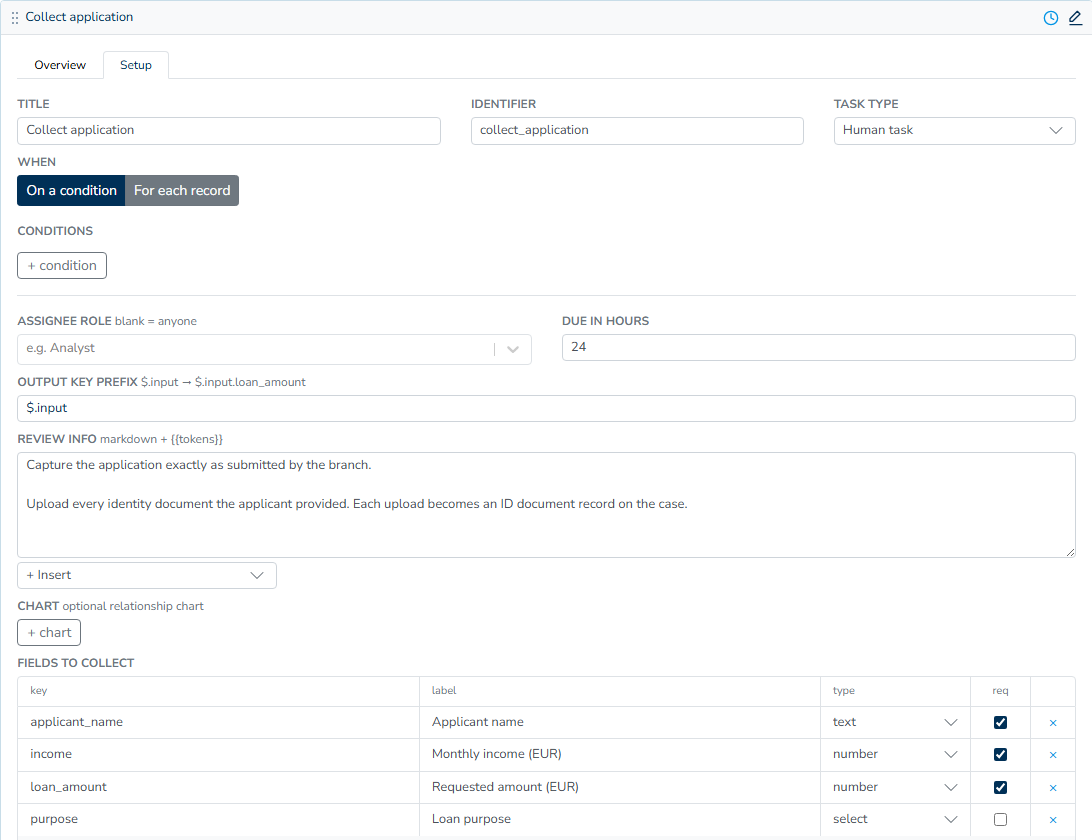This screenshot has height=840, width=1092.
Task: Edit the loan_amount key cell
Action: pos(219,787)
